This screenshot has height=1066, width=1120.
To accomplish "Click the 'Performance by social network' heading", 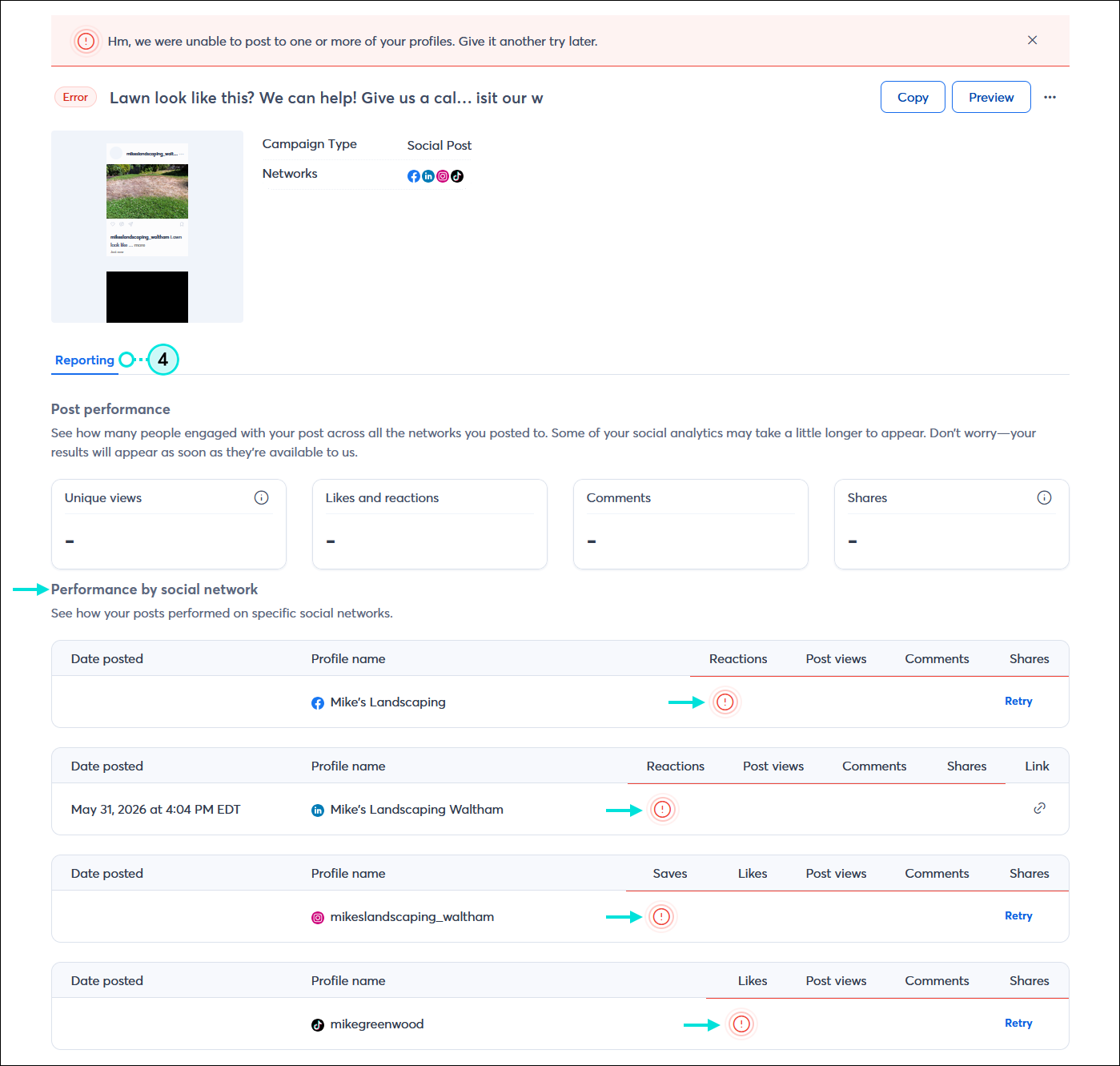I will [155, 589].
